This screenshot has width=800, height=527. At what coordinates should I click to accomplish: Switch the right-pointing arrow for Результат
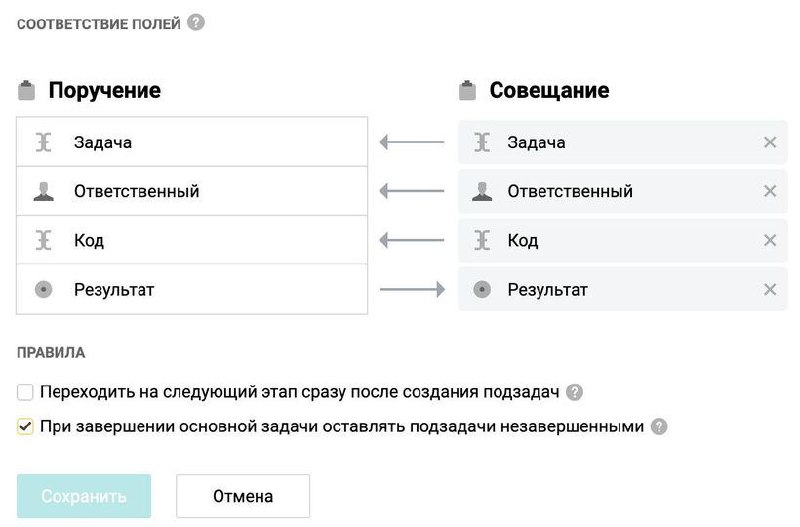(x=412, y=290)
